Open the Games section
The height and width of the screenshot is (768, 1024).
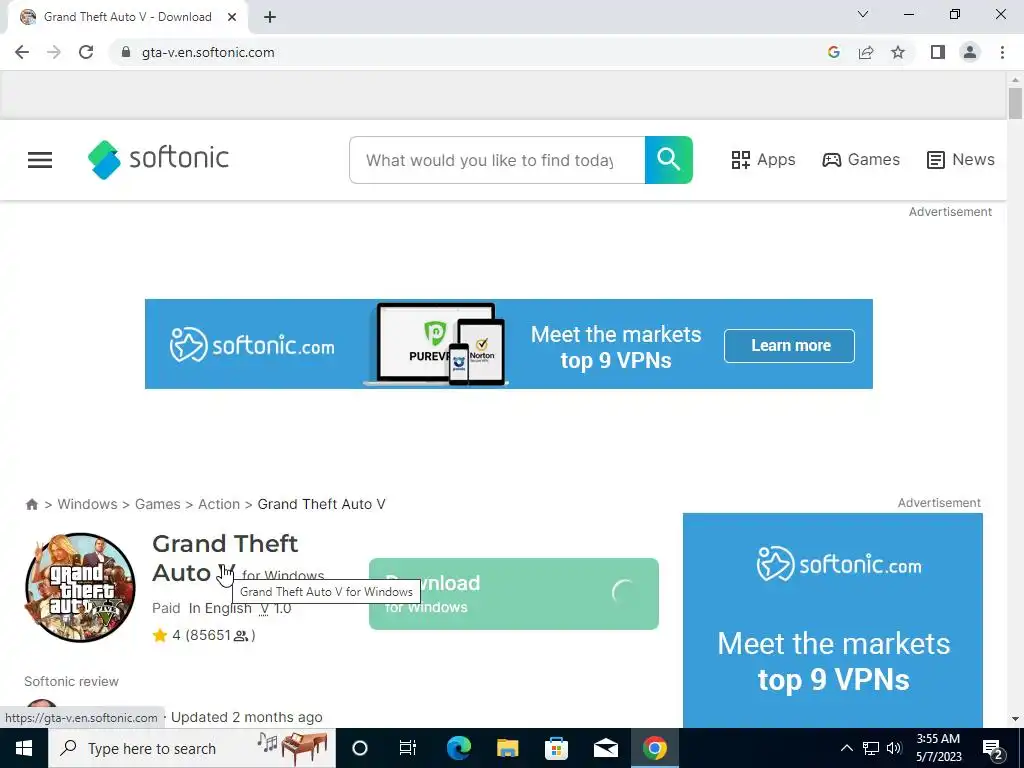pos(861,159)
